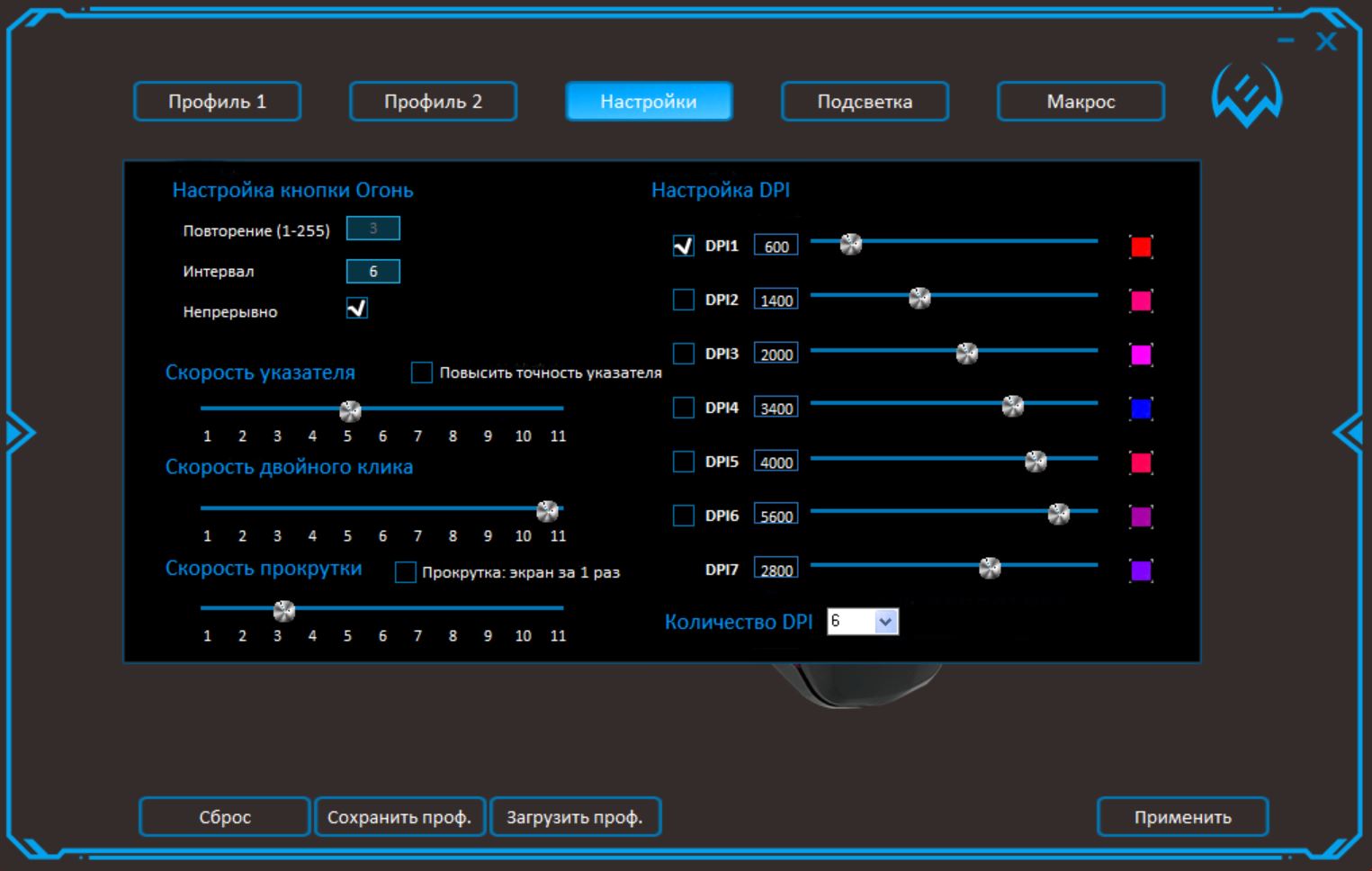The height and width of the screenshot is (871, 1372).
Task: Enable the DPI4 checkbox
Action: coord(684,408)
